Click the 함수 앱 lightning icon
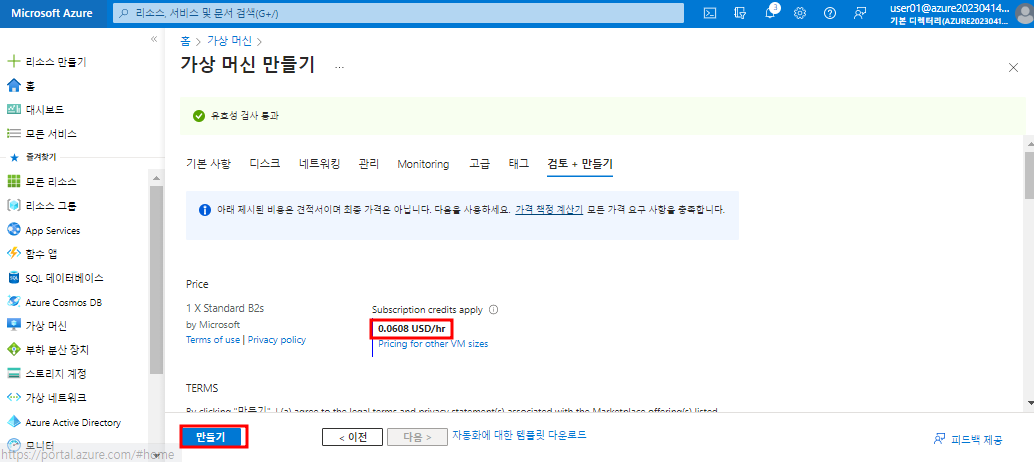The height and width of the screenshot is (462, 1034). tap(13, 254)
